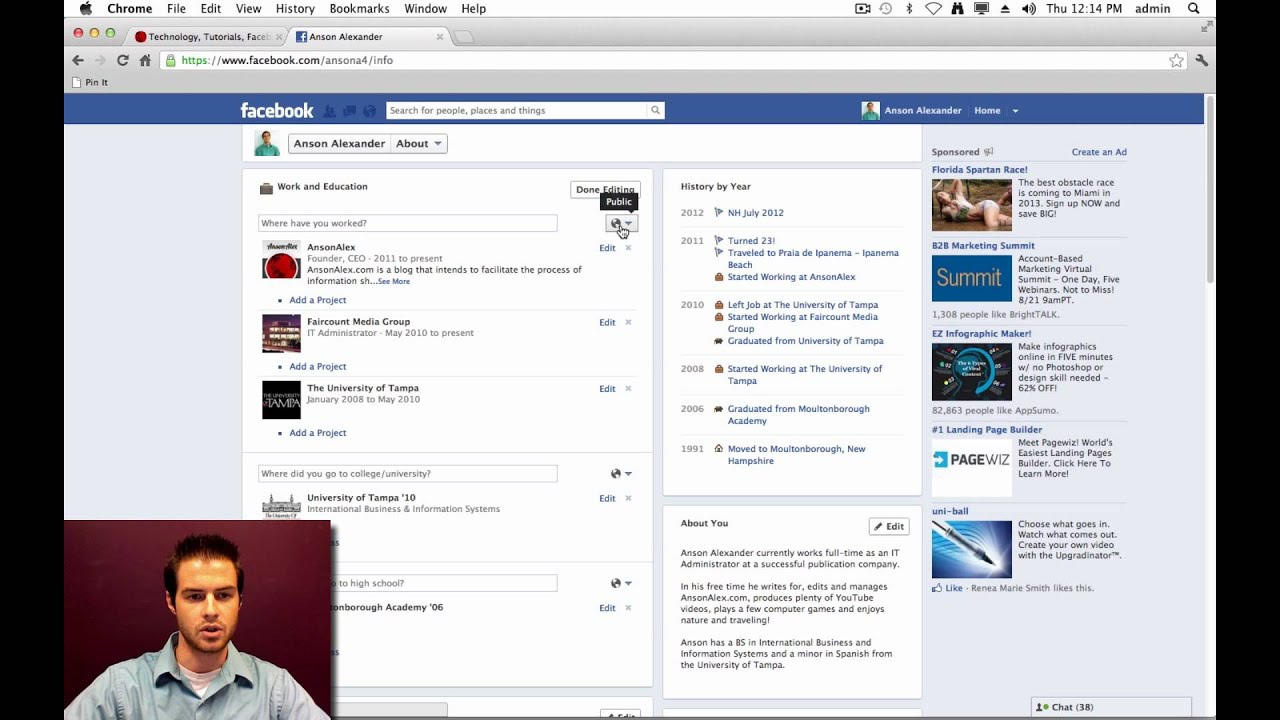This screenshot has height=720, width=1280.
Task: Click the new tab button in Chrome
Action: coord(464,38)
